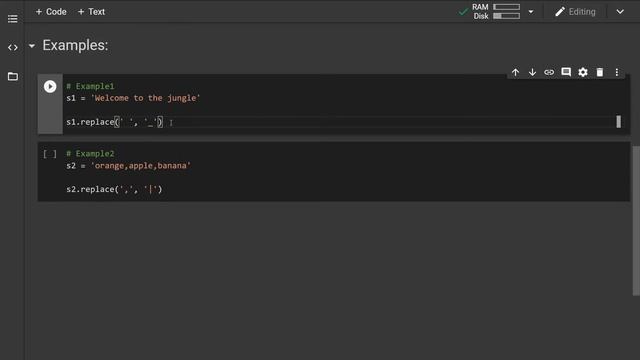Image resolution: width=640 pixels, height=360 pixels.
Task: Place cursor in the s2.replace line
Action: 114,189
